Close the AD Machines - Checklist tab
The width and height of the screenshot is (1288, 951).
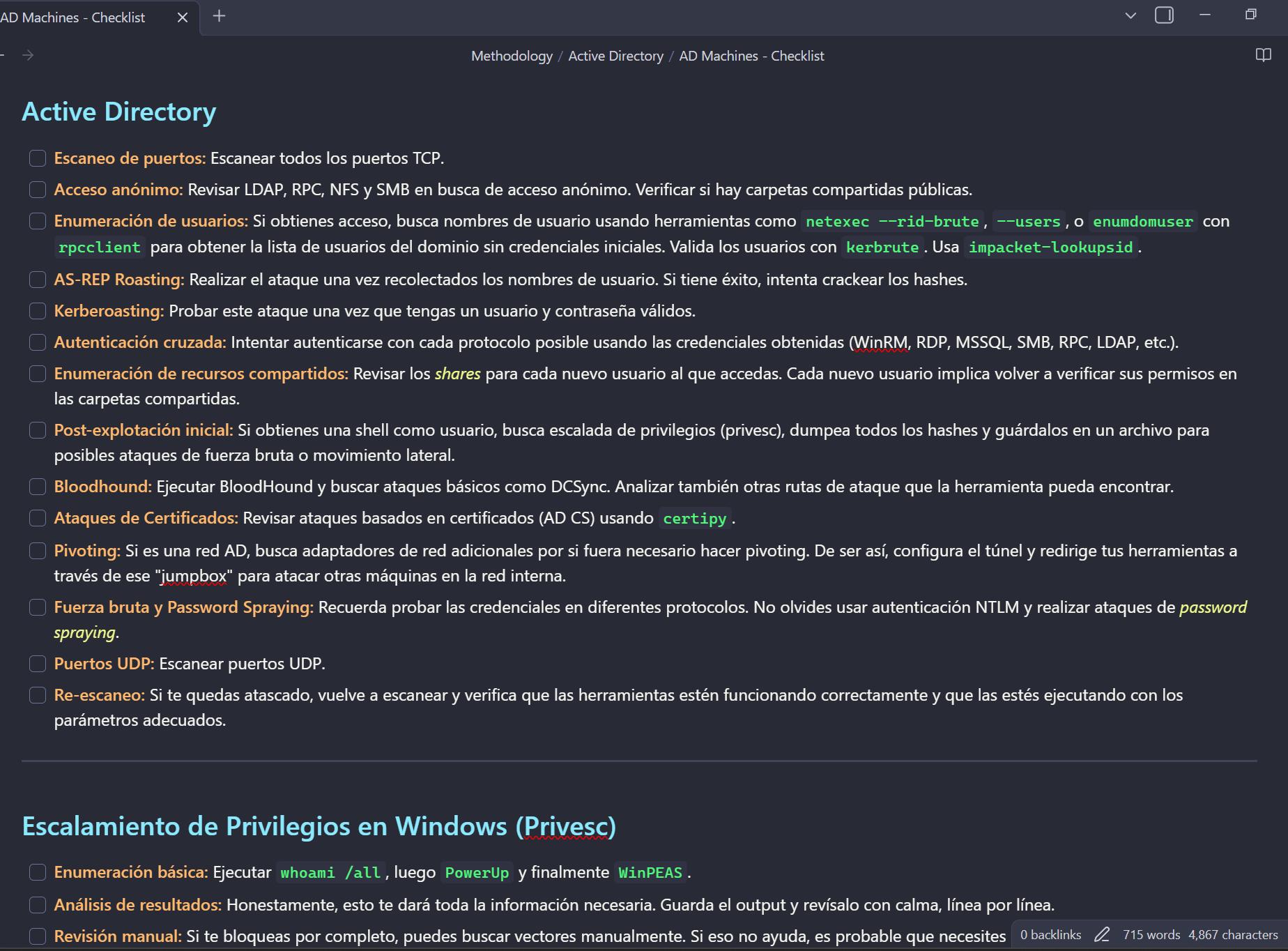pyautogui.click(x=183, y=17)
